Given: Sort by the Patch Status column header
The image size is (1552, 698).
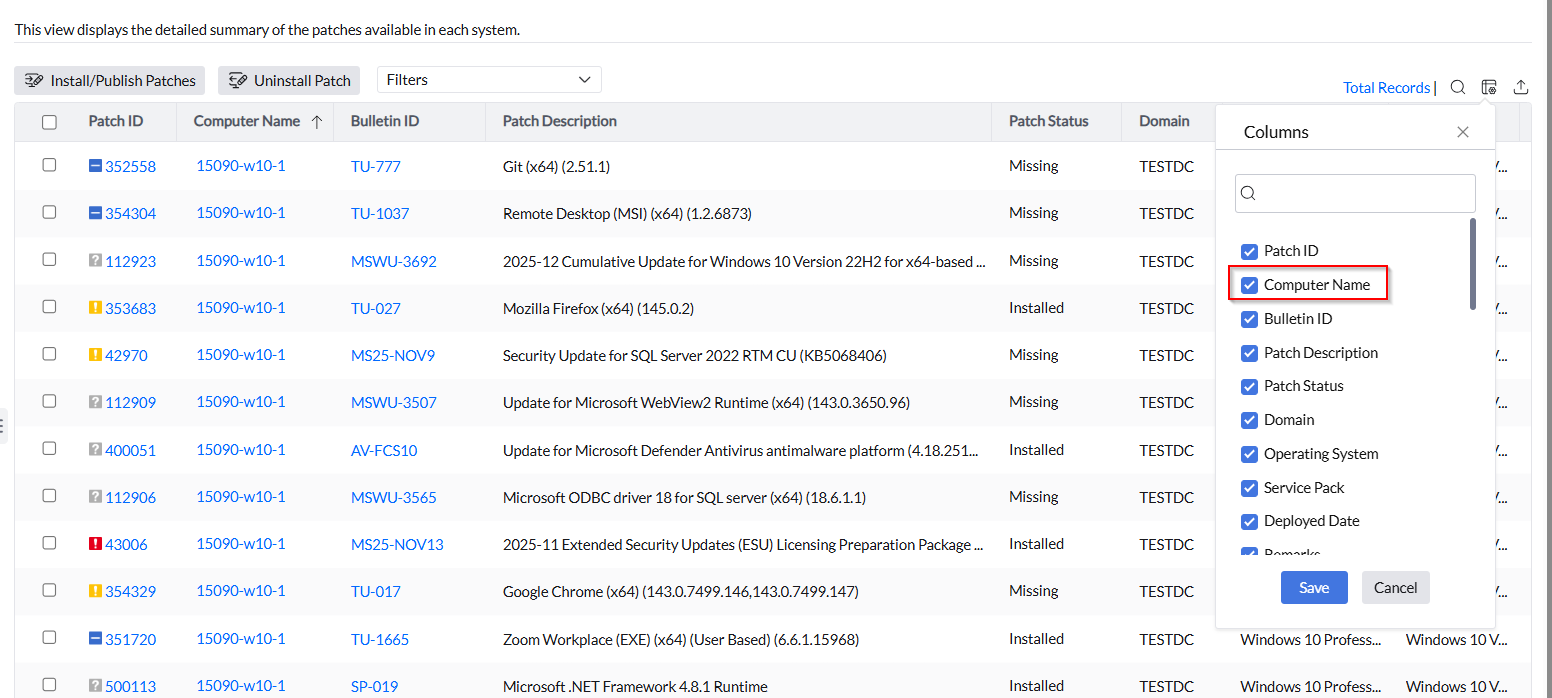Looking at the screenshot, I should 1049,121.
